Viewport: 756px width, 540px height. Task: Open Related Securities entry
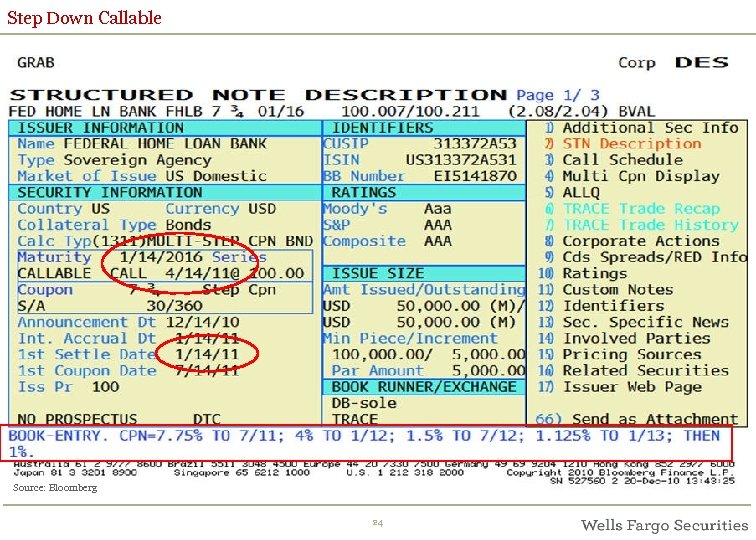[634, 370]
